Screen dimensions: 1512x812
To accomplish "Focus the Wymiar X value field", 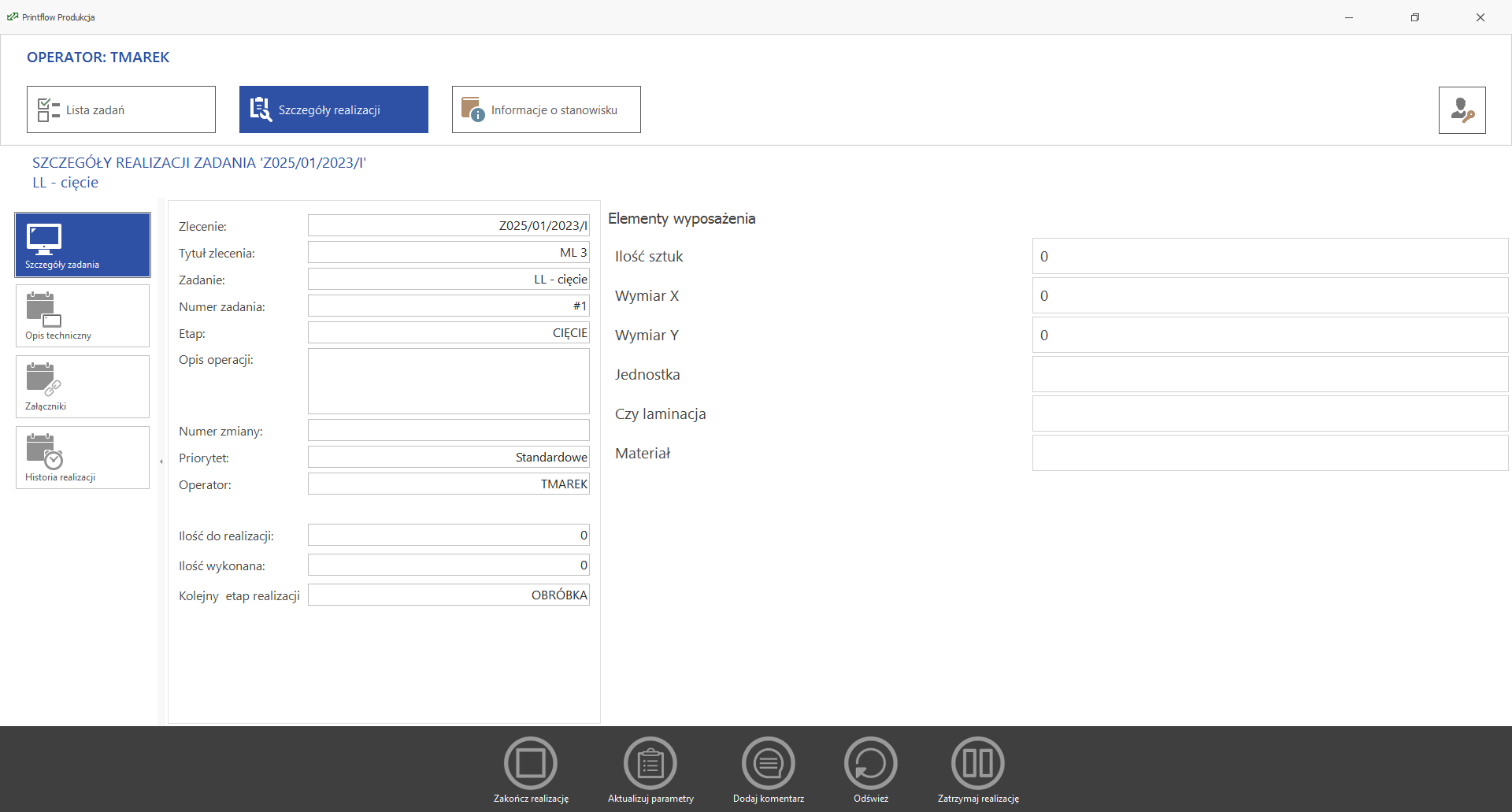I will coord(1269,296).
